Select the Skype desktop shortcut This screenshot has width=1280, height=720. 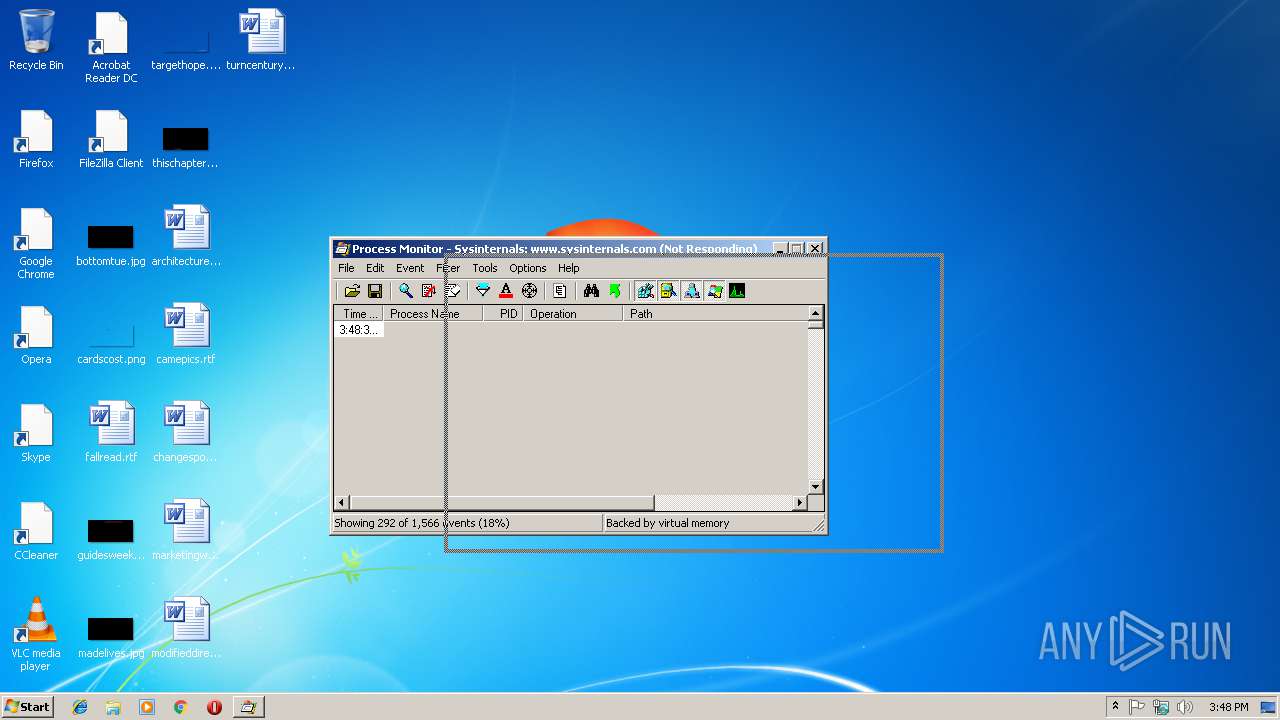point(36,432)
